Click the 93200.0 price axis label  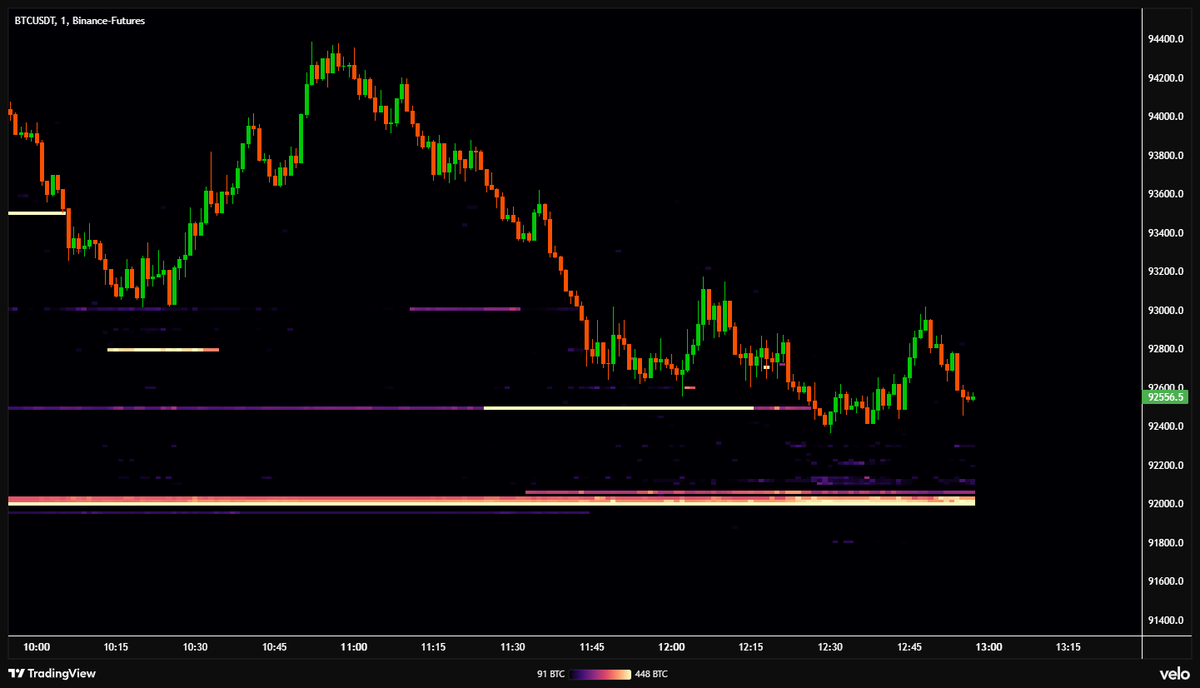click(1168, 272)
